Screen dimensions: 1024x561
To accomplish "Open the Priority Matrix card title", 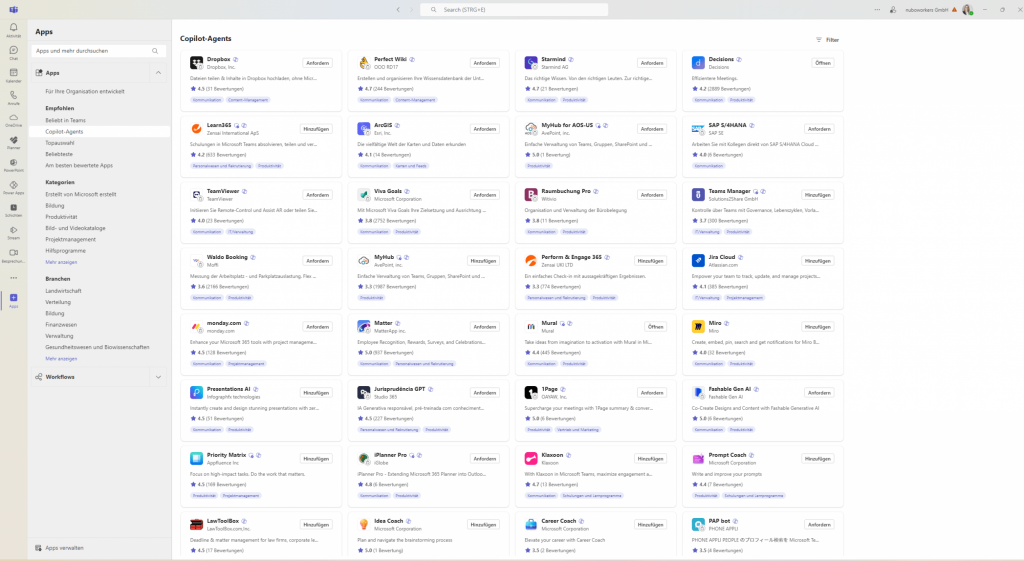I will tap(227, 455).
